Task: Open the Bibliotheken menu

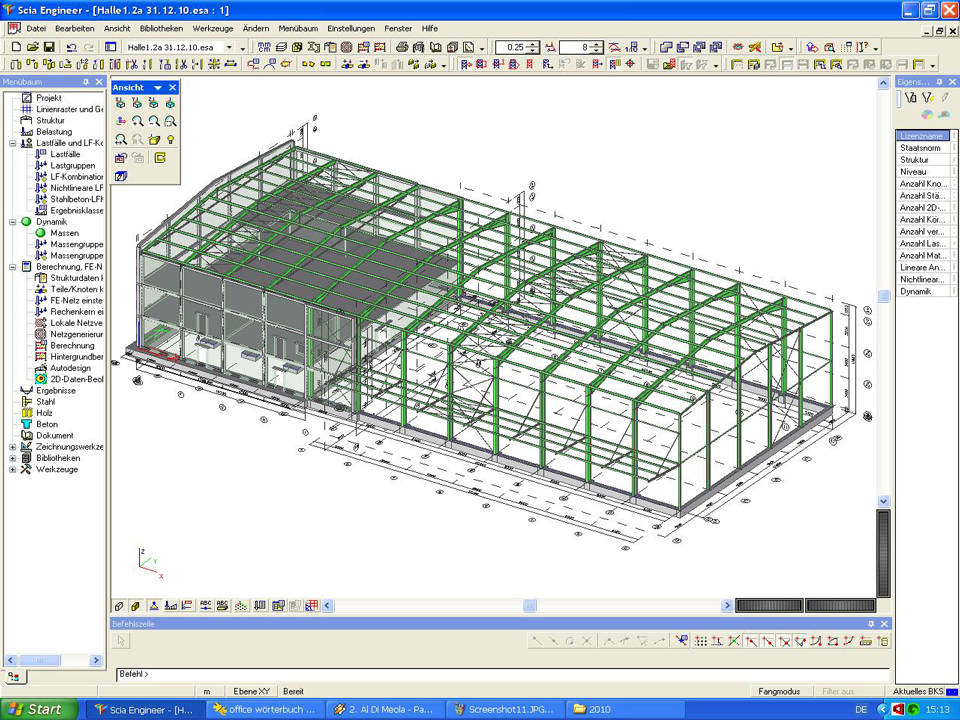Action: (161, 28)
